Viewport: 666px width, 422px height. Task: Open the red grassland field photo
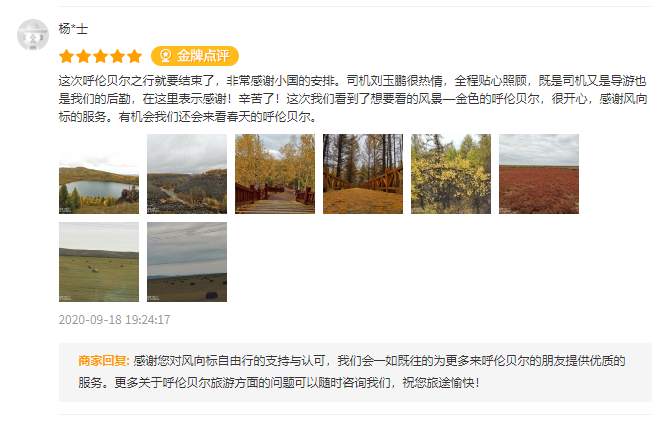[x=539, y=174]
